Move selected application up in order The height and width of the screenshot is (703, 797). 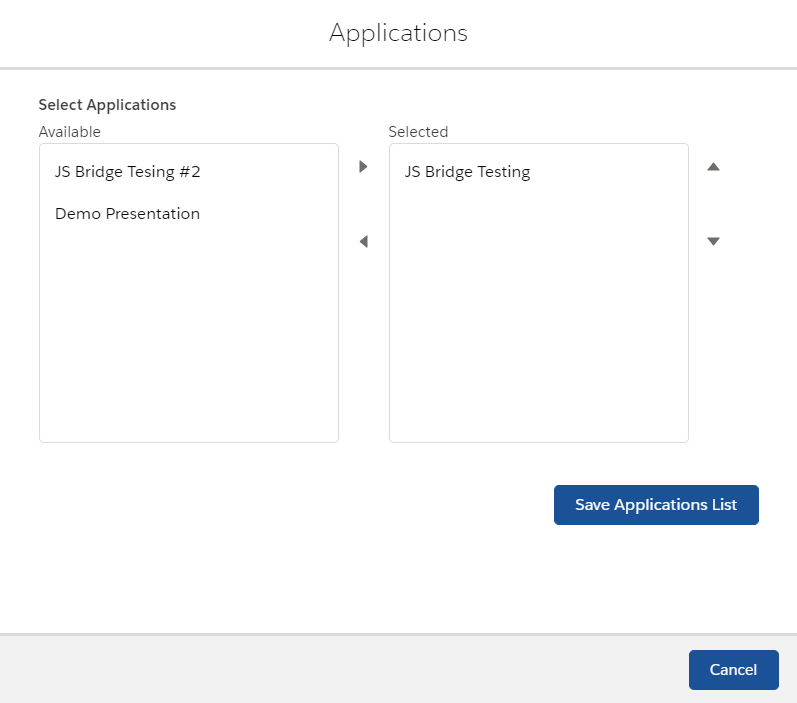713,167
